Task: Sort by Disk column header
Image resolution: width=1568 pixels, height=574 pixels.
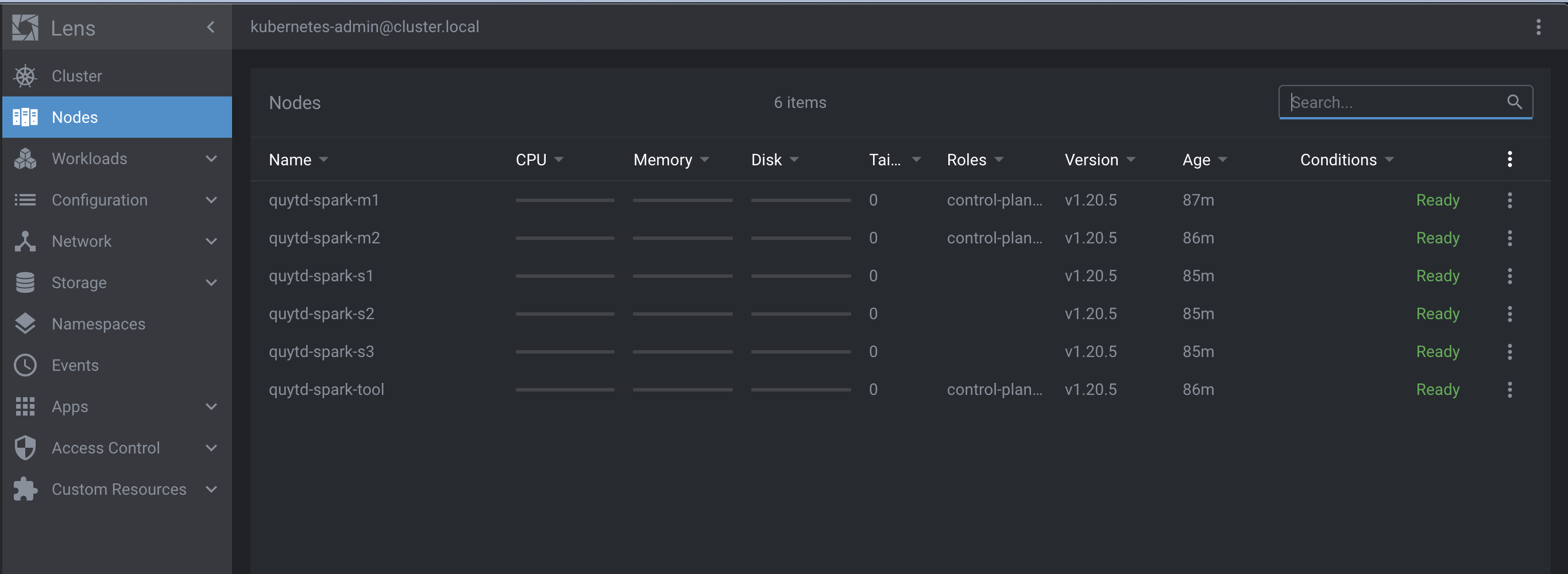Action: [775, 160]
